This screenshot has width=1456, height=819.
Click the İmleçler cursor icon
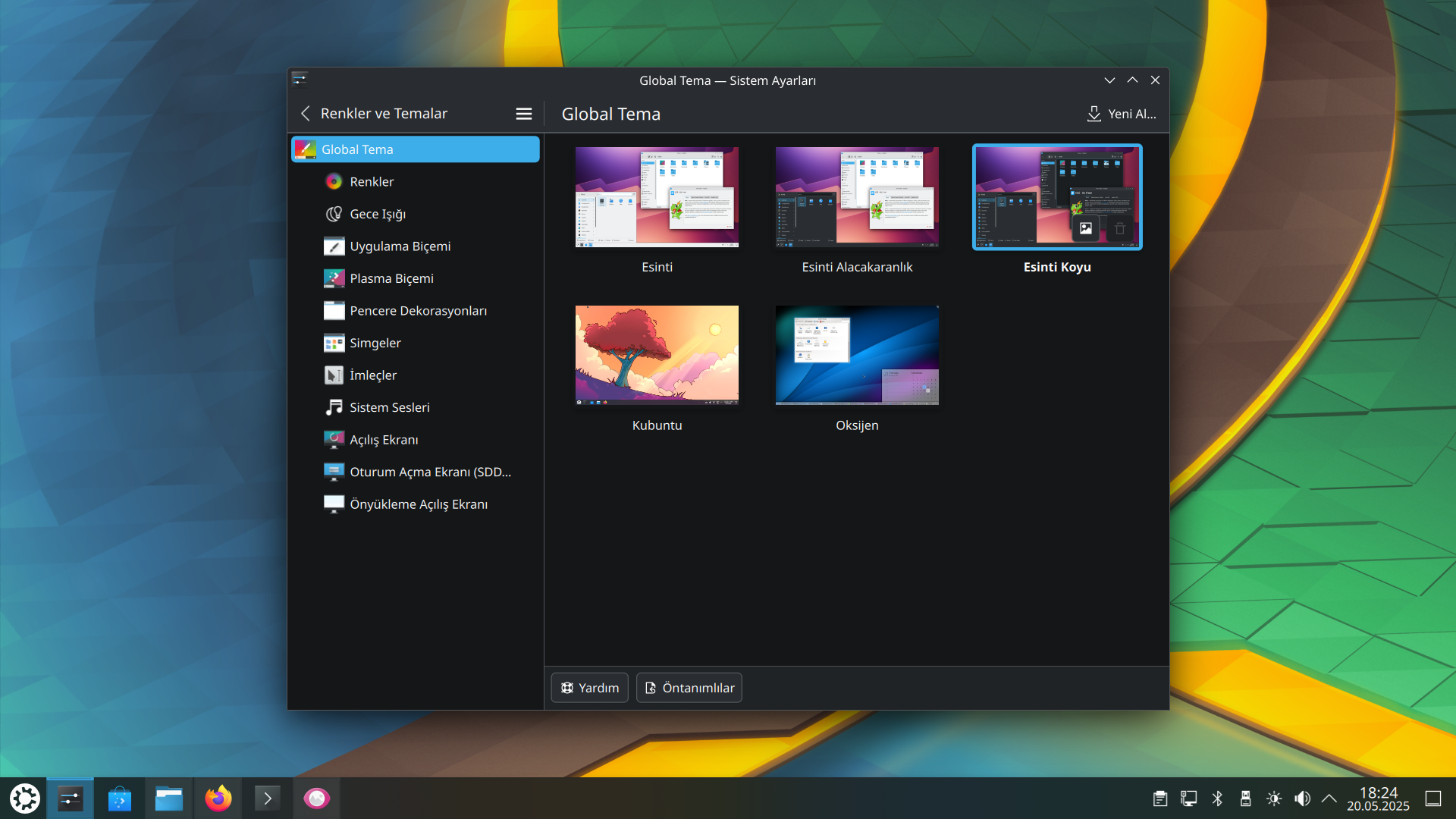point(334,375)
